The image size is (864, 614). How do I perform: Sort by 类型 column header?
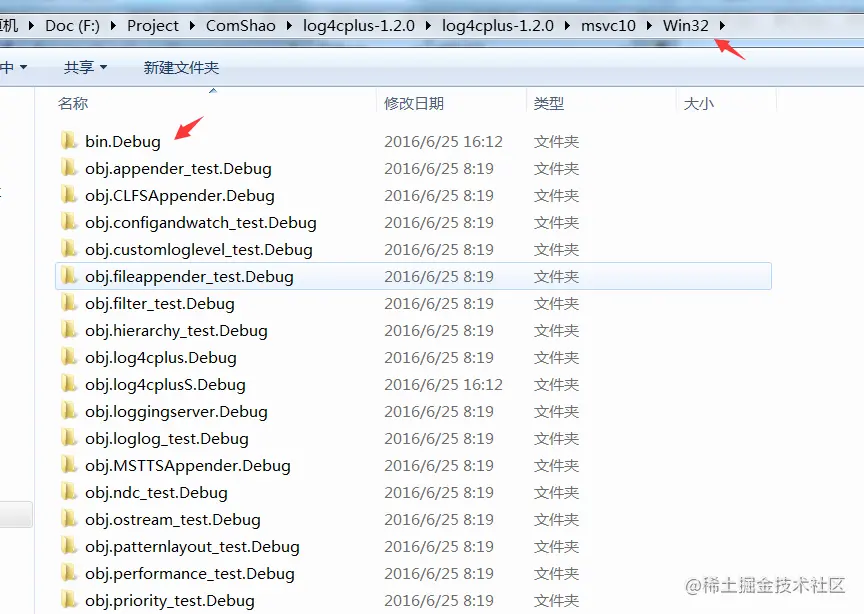[549, 103]
